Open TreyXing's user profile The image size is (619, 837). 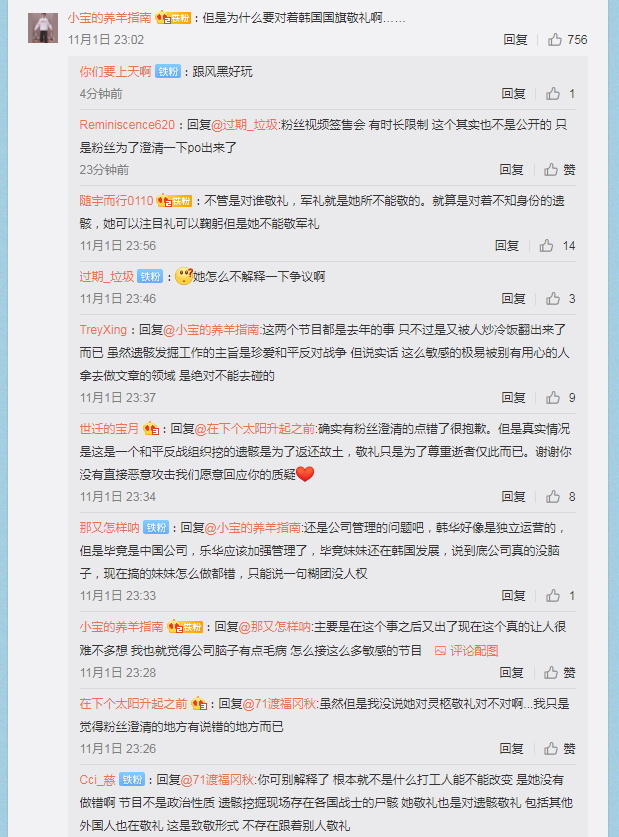pos(103,330)
